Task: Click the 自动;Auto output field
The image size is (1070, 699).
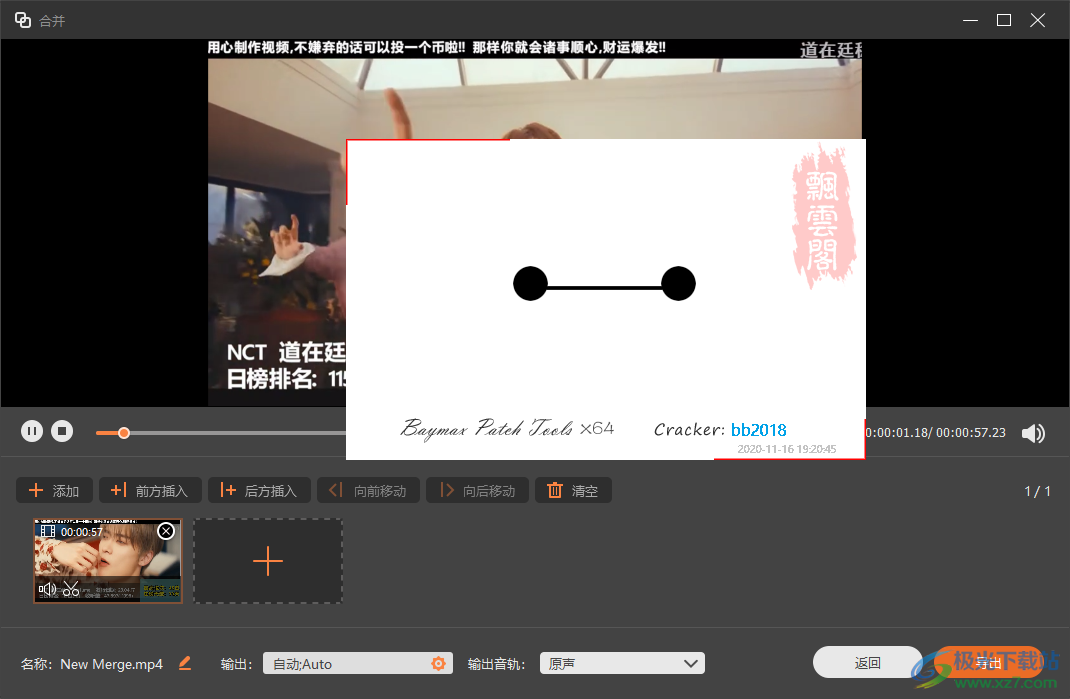Action: click(x=358, y=663)
